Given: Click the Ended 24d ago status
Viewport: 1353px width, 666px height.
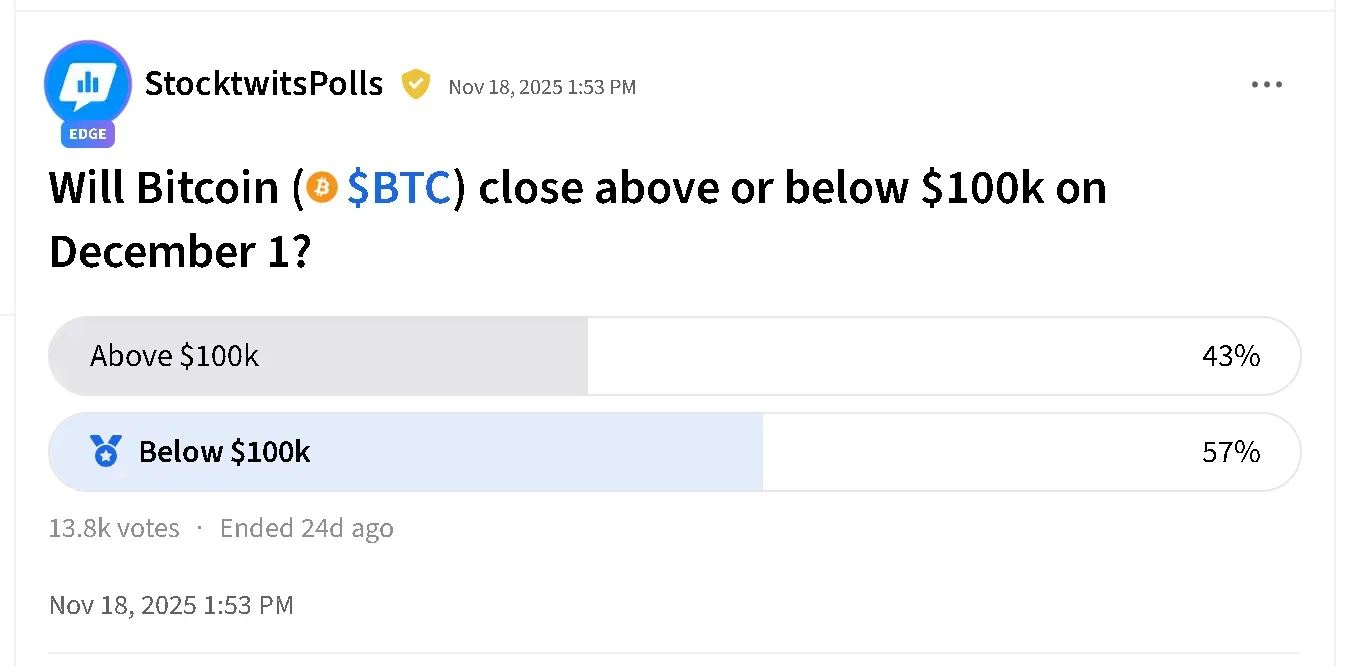Looking at the screenshot, I should pyautogui.click(x=306, y=528).
